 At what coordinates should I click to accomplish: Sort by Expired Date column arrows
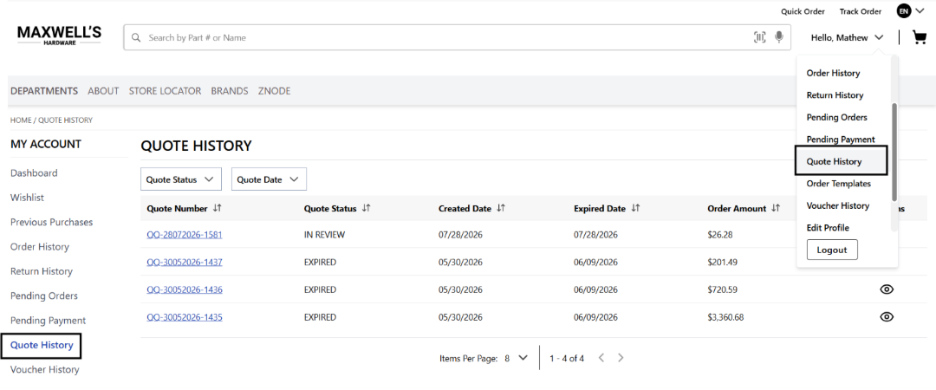click(x=636, y=208)
